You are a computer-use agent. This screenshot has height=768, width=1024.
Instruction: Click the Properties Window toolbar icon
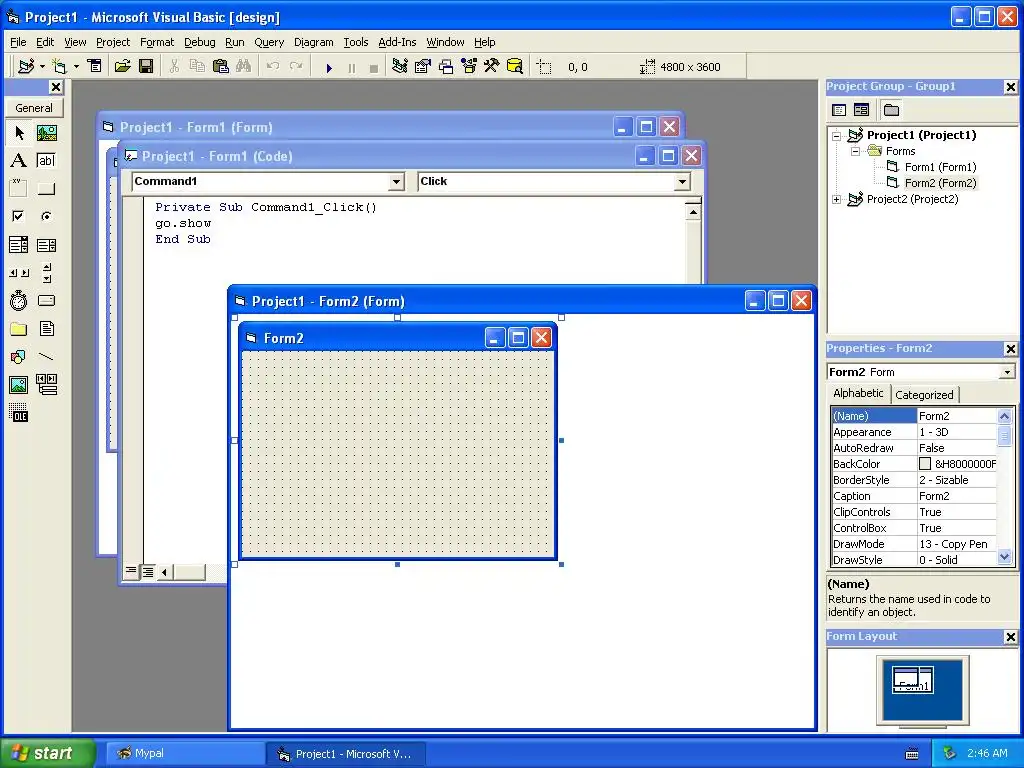(423, 67)
